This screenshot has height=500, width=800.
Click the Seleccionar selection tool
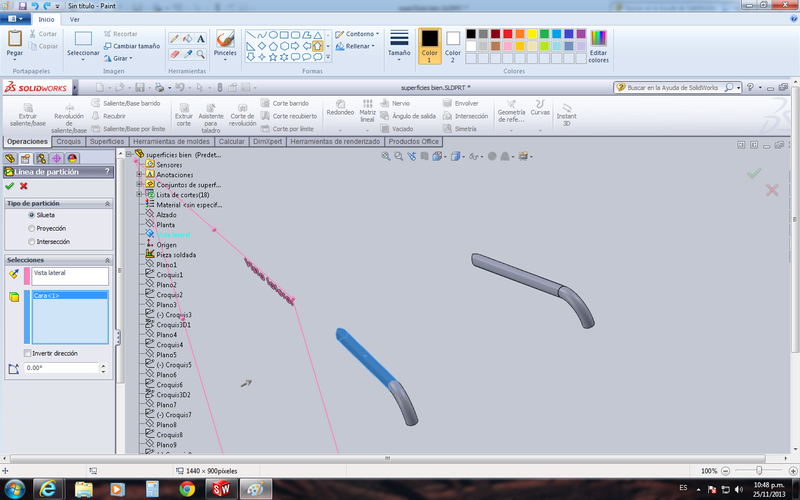pos(83,44)
